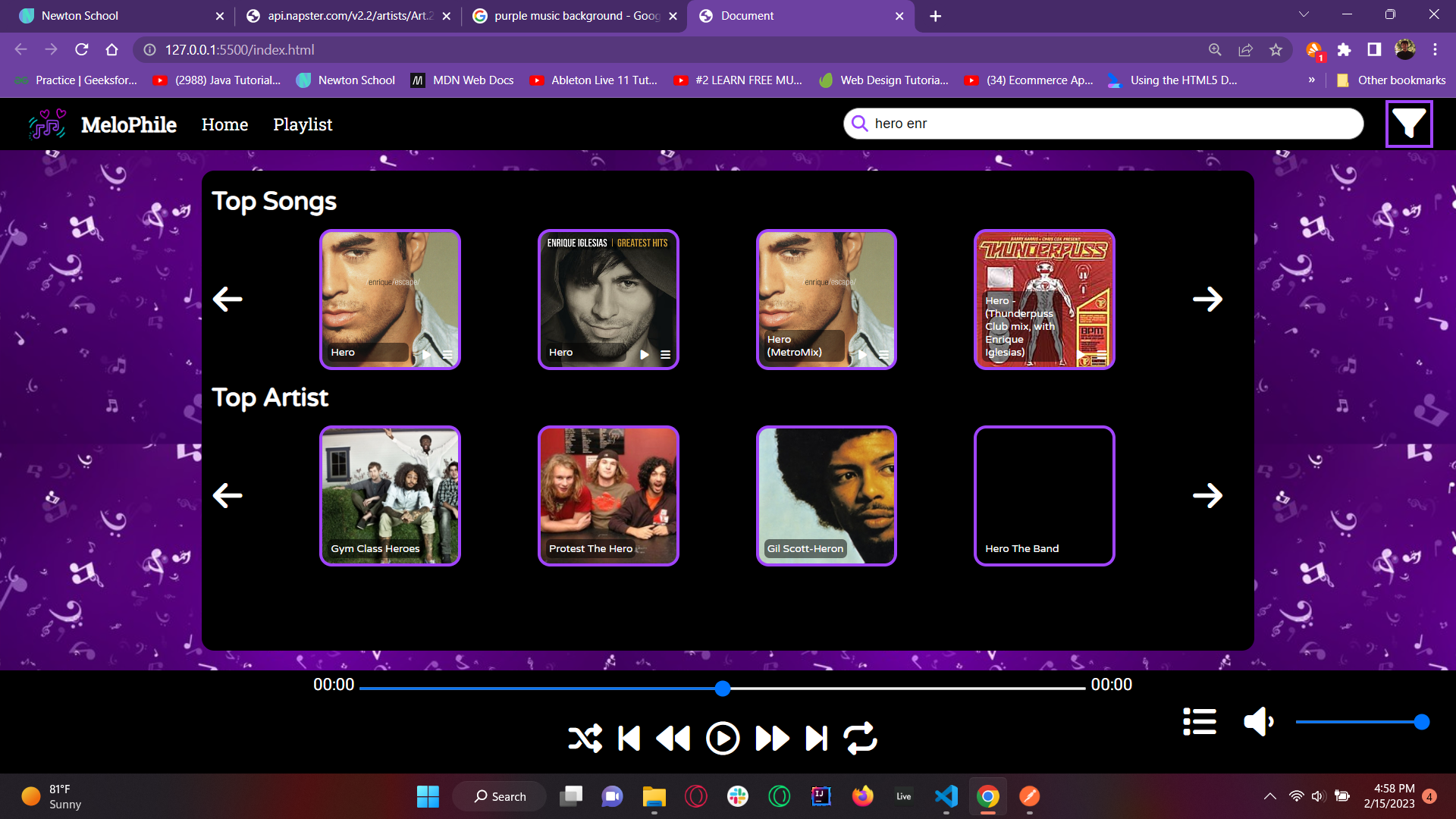Reload the page
The height and width of the screenshot is (819, 1456).
[x=82, y=49]
